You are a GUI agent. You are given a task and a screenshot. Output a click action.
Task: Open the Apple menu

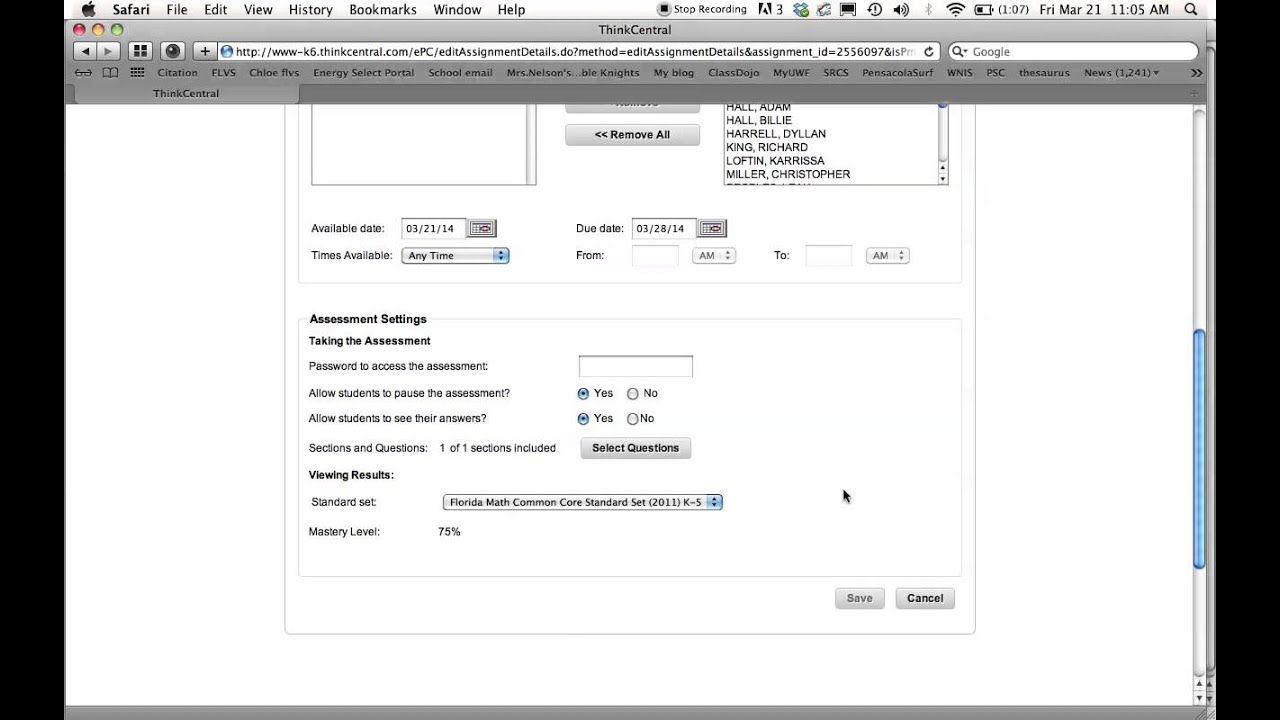click(88, 9)
